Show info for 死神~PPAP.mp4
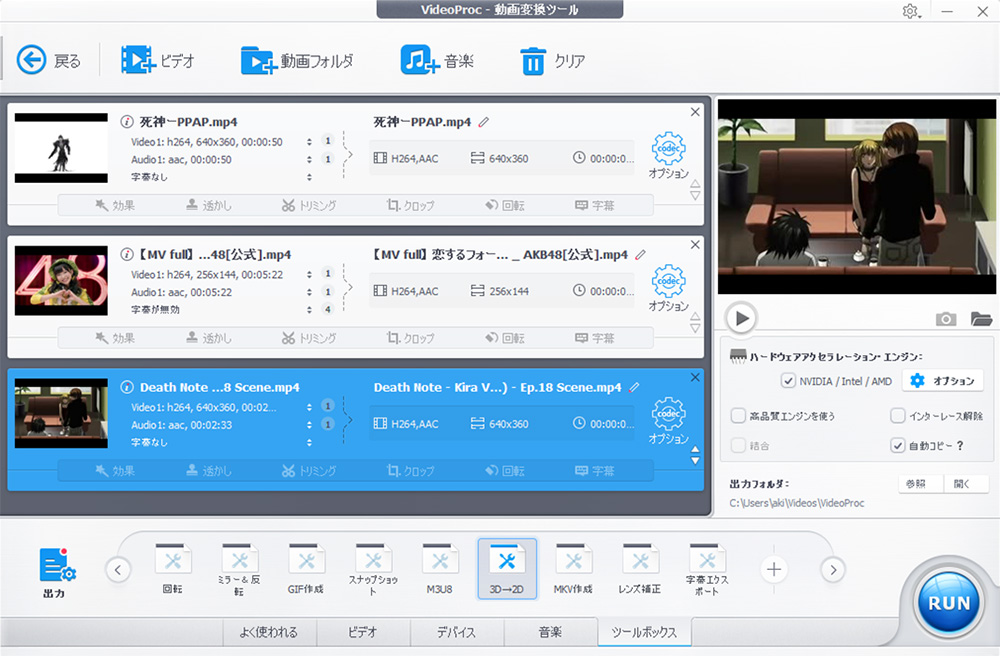 (x=127, y=121)
